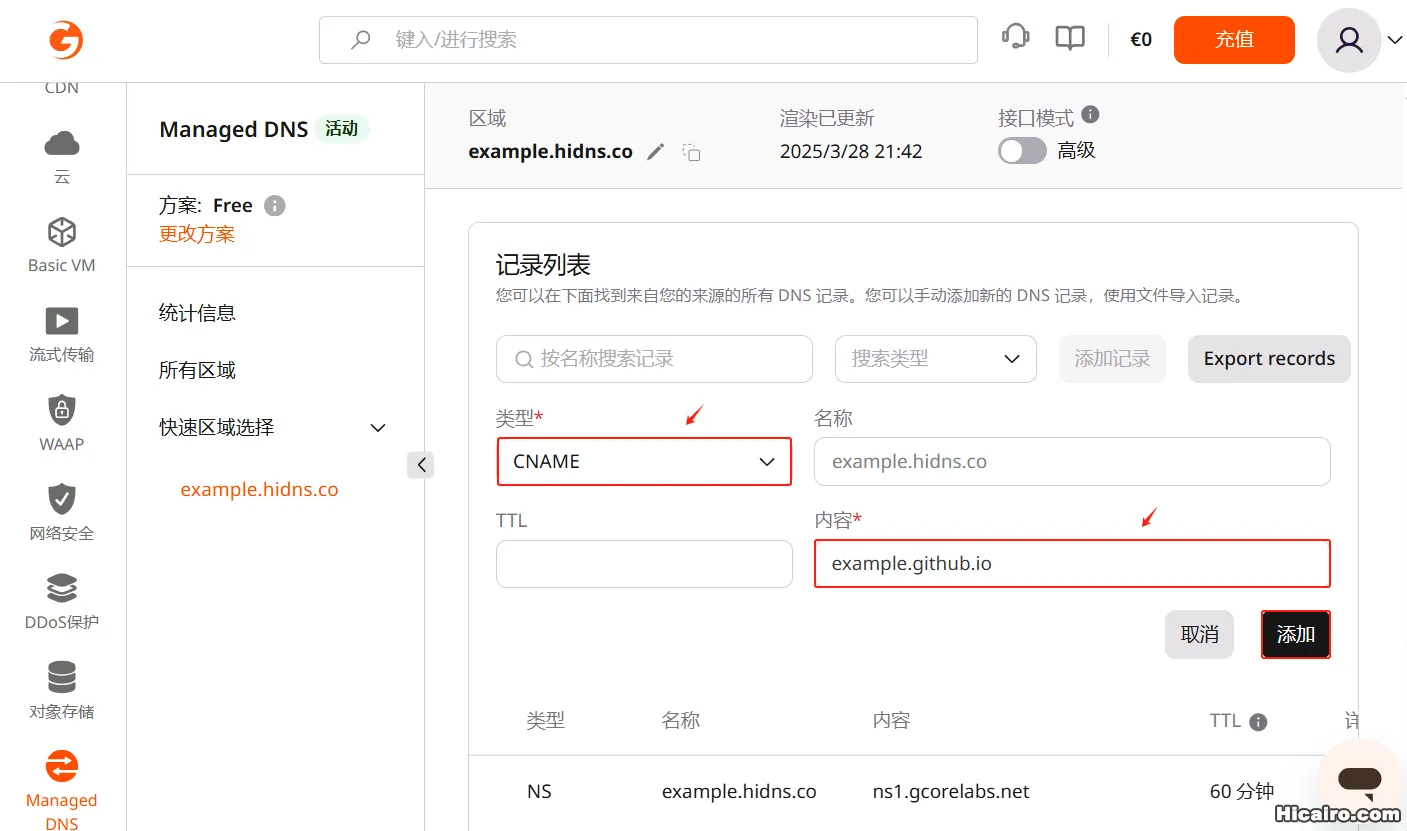Open the WAAP sidebar section
Viewport: 1407px width, 831px height.
(x=62, y=423)
